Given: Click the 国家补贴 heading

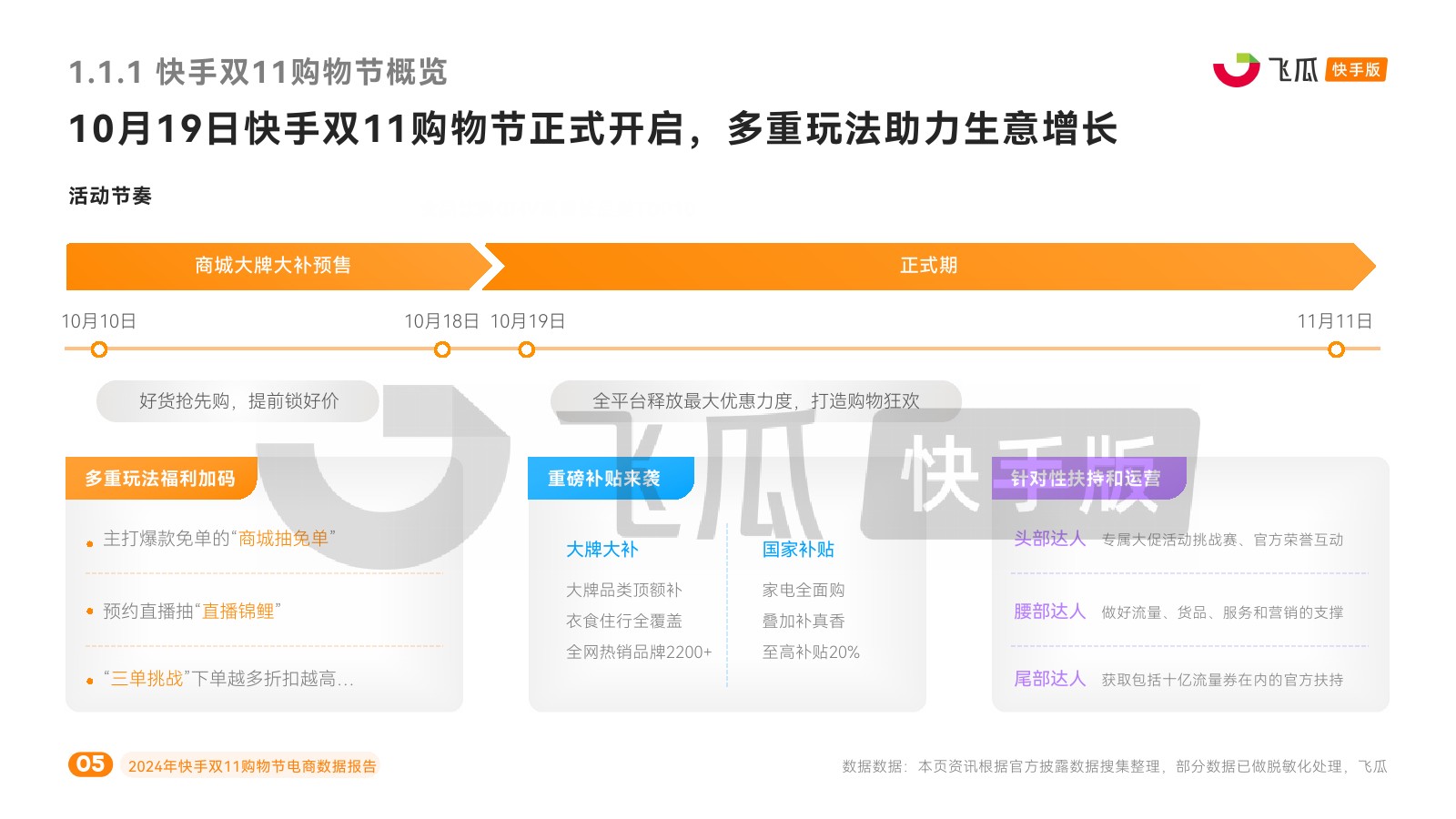Looking at the screenshot, I should click(798, 550).
